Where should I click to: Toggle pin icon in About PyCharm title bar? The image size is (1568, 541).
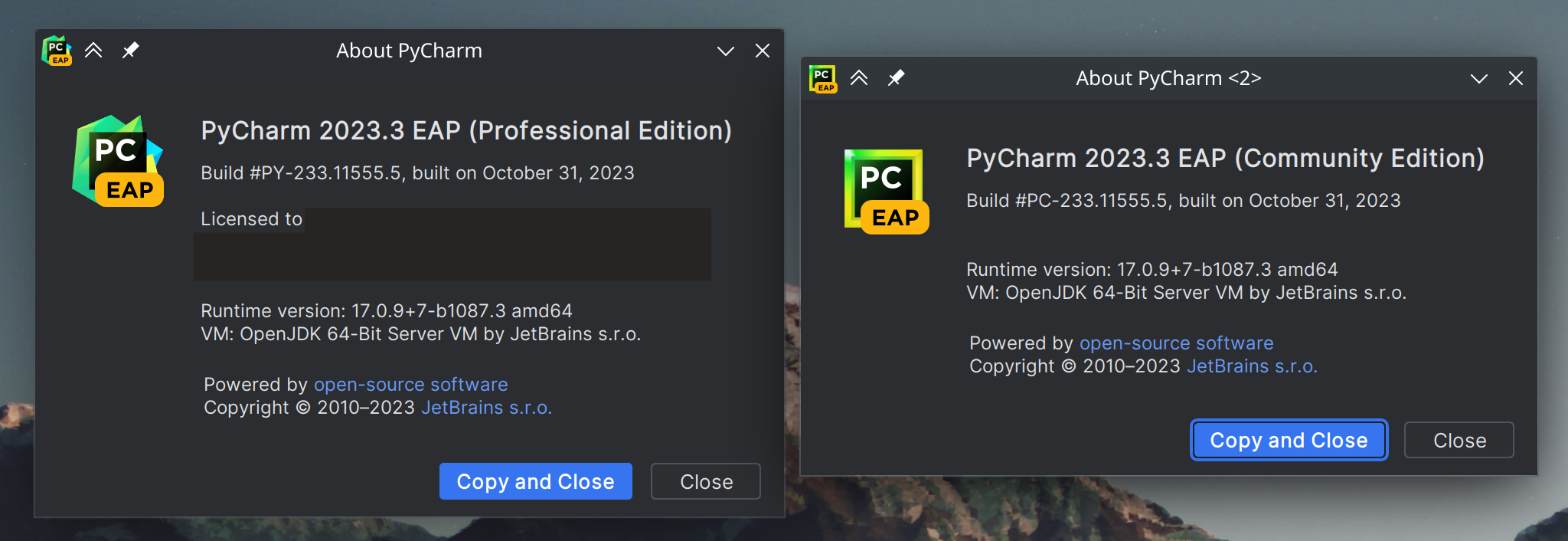131,51
